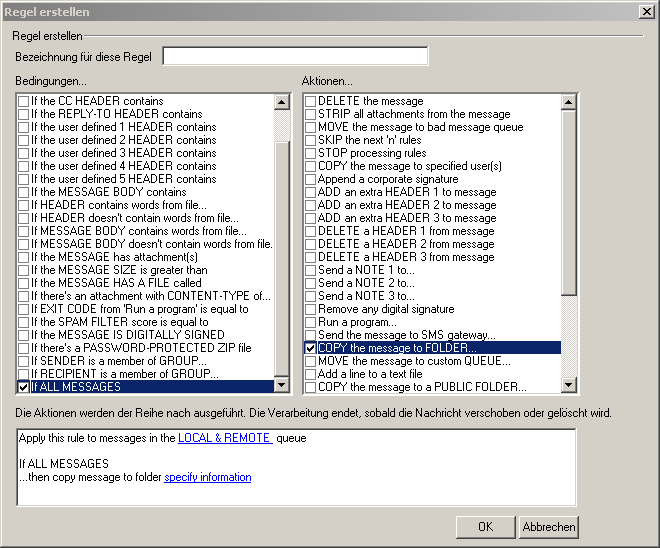Check 'If SENDER is a member of GROUP...'

24,361
